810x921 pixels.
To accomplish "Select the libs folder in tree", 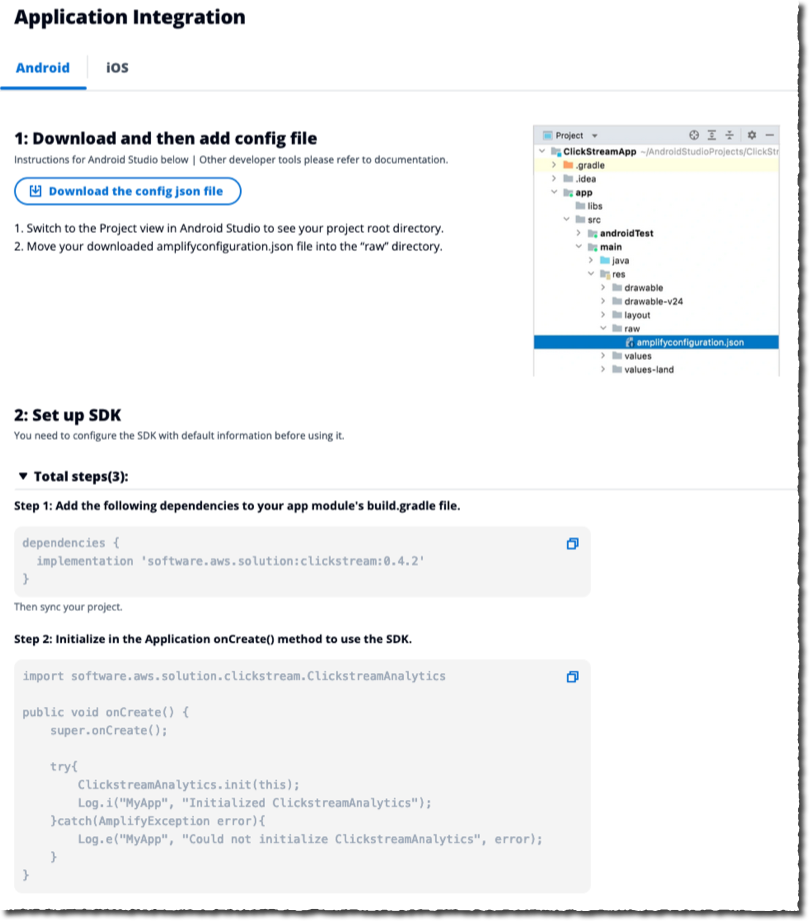I will (594, 206).
